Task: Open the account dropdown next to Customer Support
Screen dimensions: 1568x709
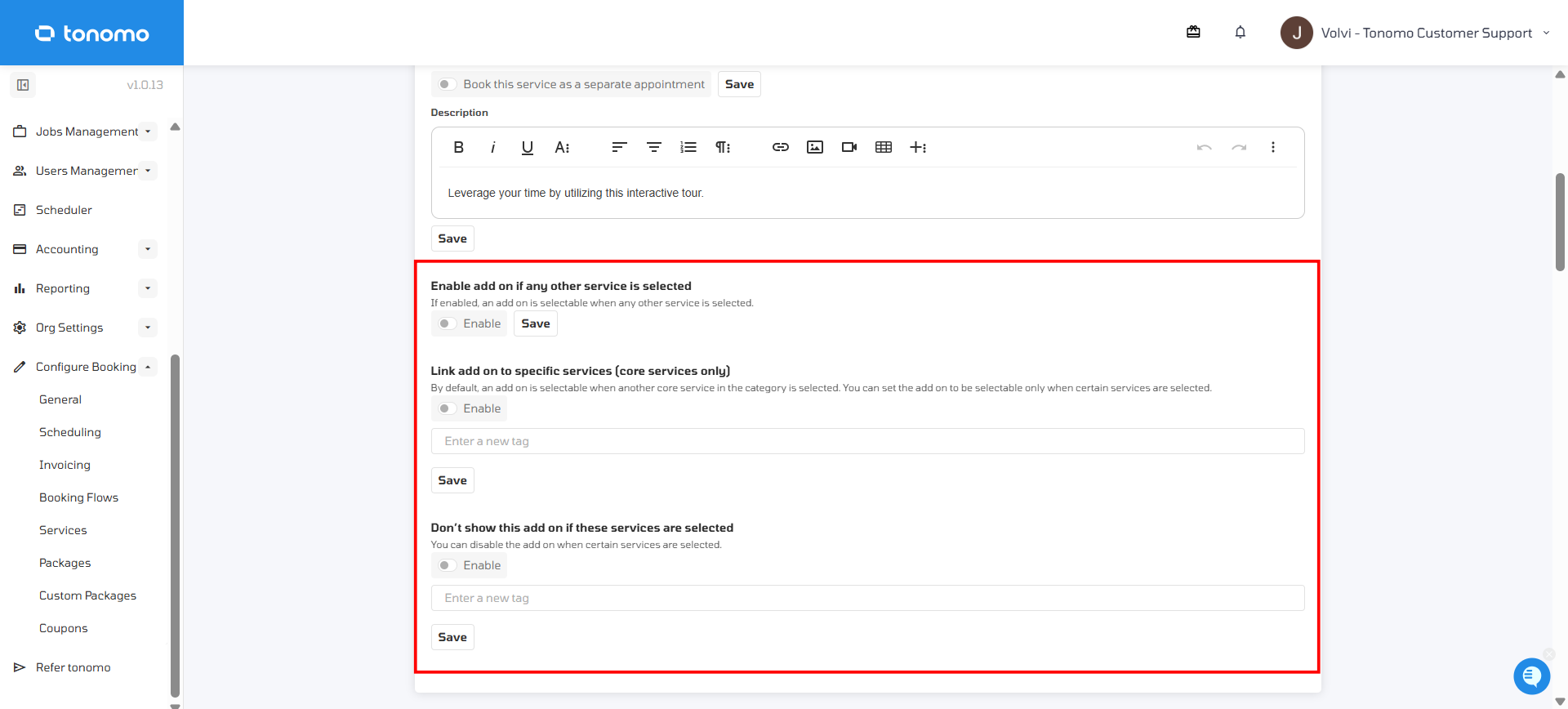Action: coord(1546,33)
